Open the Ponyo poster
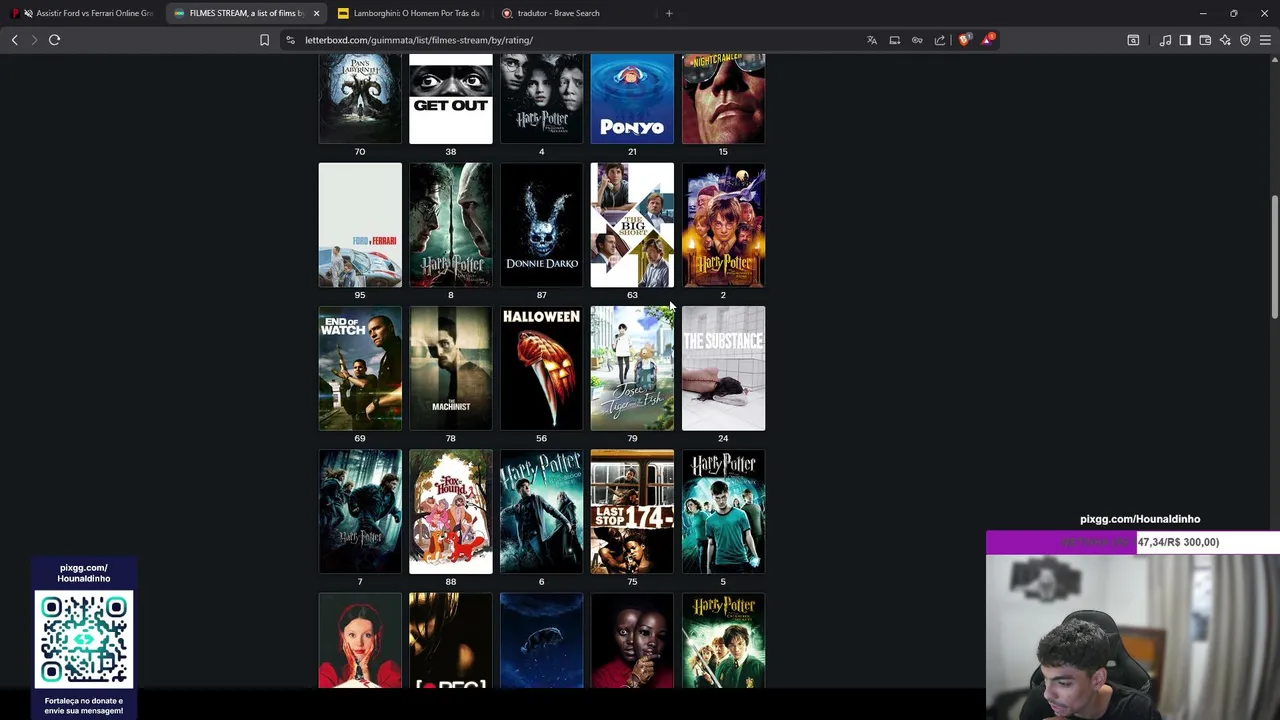 [x=632, y=98]
